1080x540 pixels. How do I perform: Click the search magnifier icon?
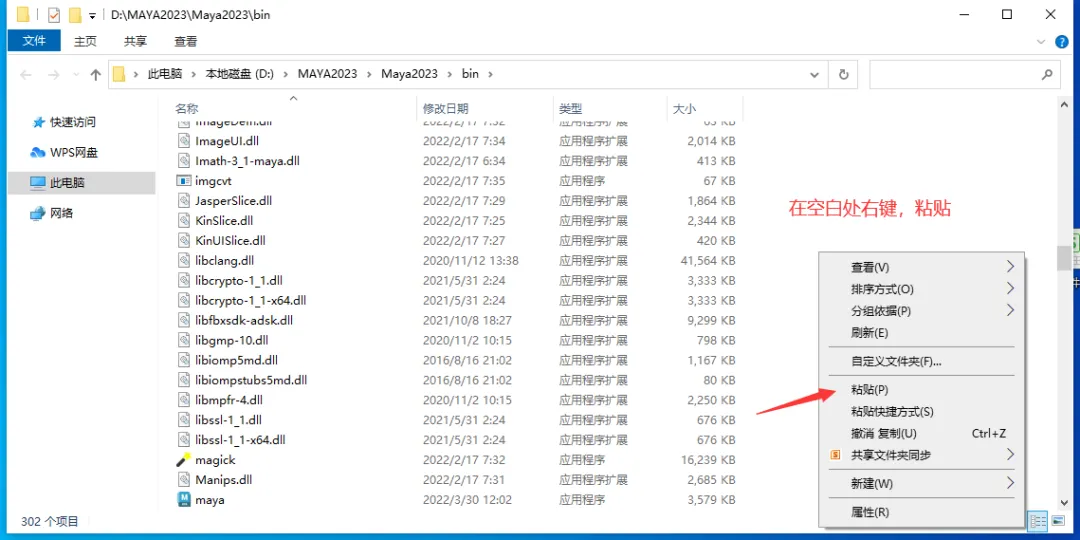coord(1047,74)
